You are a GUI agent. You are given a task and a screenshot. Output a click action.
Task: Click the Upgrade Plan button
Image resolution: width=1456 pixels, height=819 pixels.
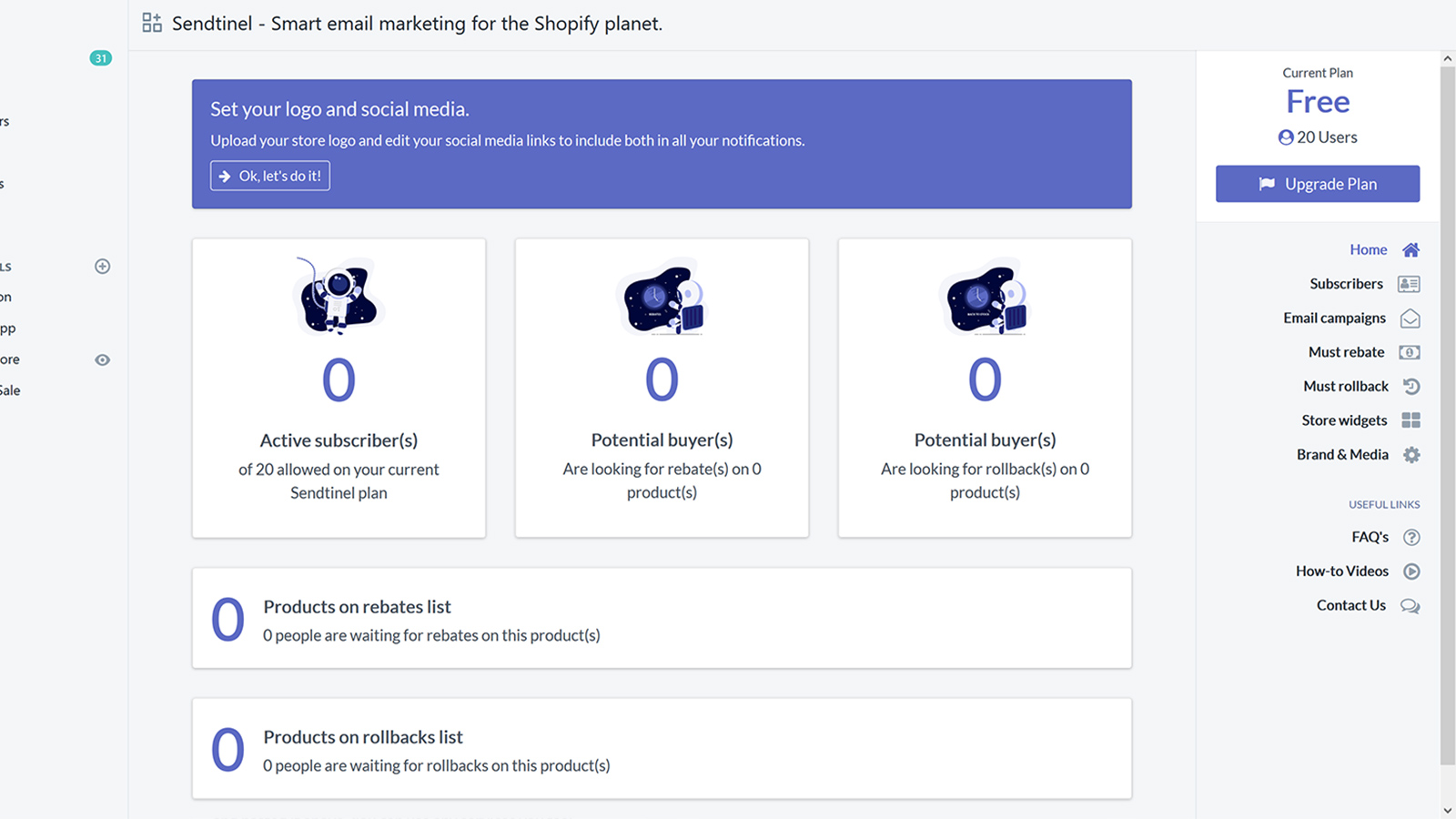(x=1318, y=184)
